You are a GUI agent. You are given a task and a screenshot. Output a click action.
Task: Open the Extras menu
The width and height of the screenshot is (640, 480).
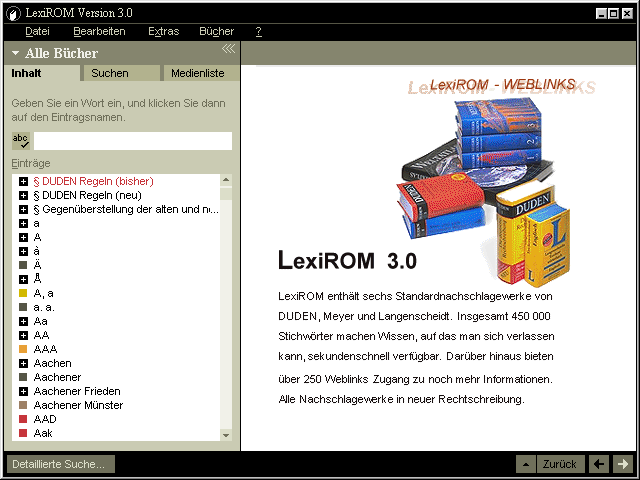[x=164, y=31]
